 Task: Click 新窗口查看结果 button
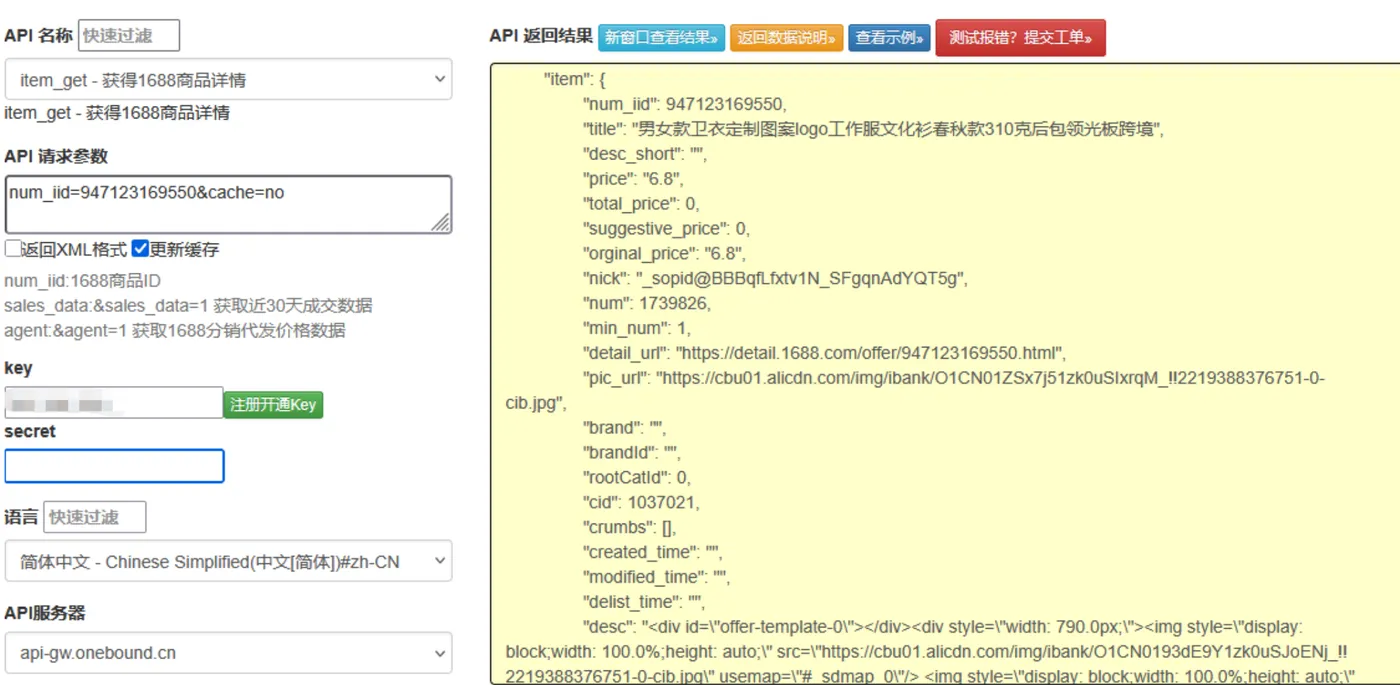point(662,38)
